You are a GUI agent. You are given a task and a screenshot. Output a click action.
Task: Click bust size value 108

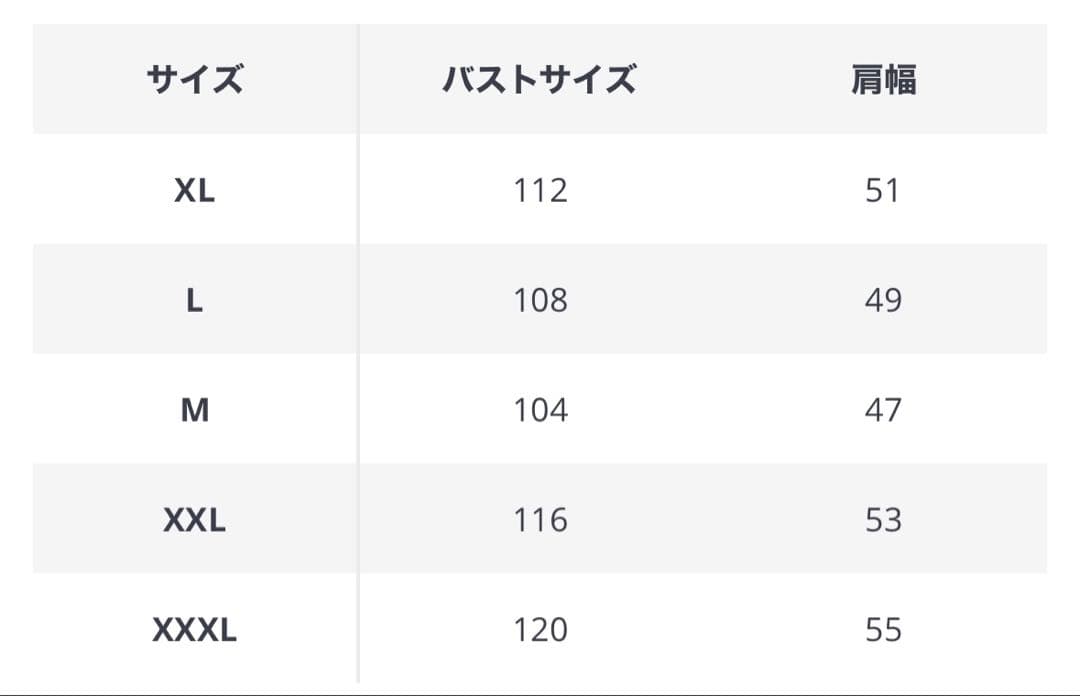point(540,300)
